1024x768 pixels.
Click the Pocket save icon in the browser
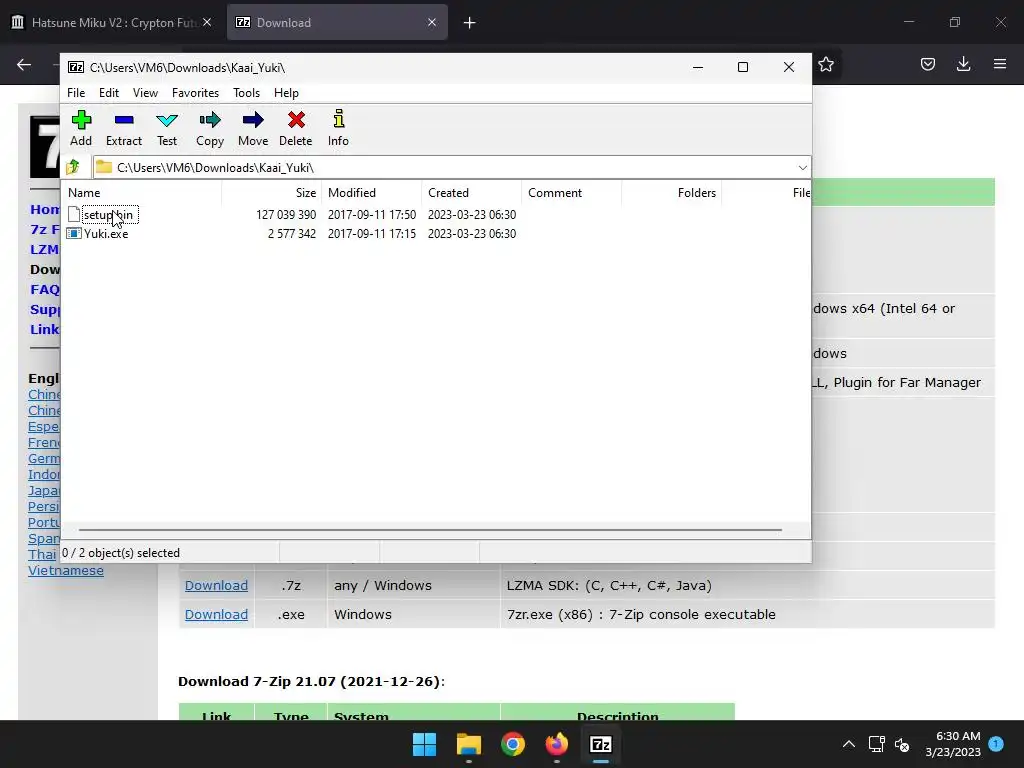click(x=927, y=64)
